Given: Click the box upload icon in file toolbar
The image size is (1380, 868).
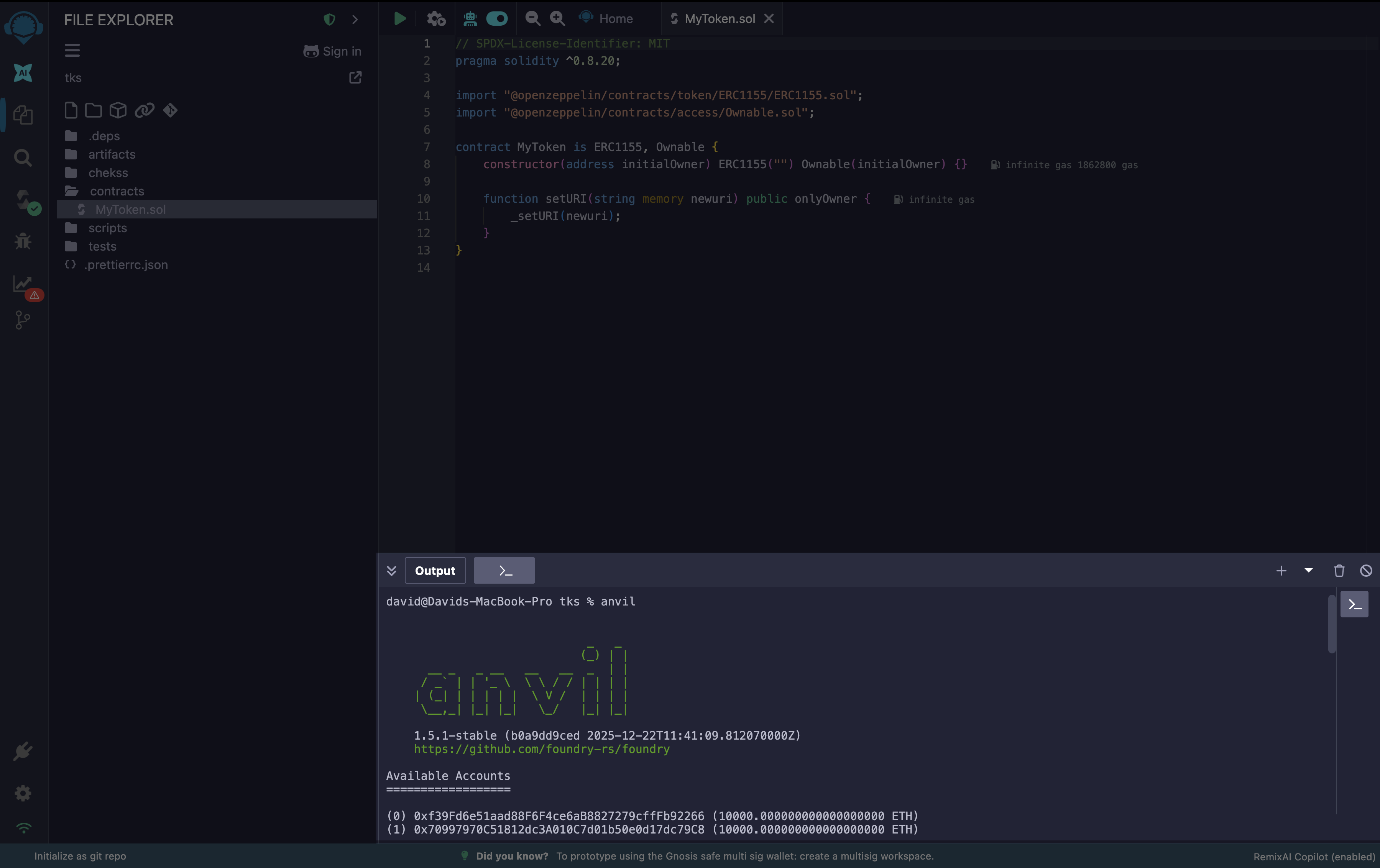Looking at the screenshot, I should coord(118,110).
